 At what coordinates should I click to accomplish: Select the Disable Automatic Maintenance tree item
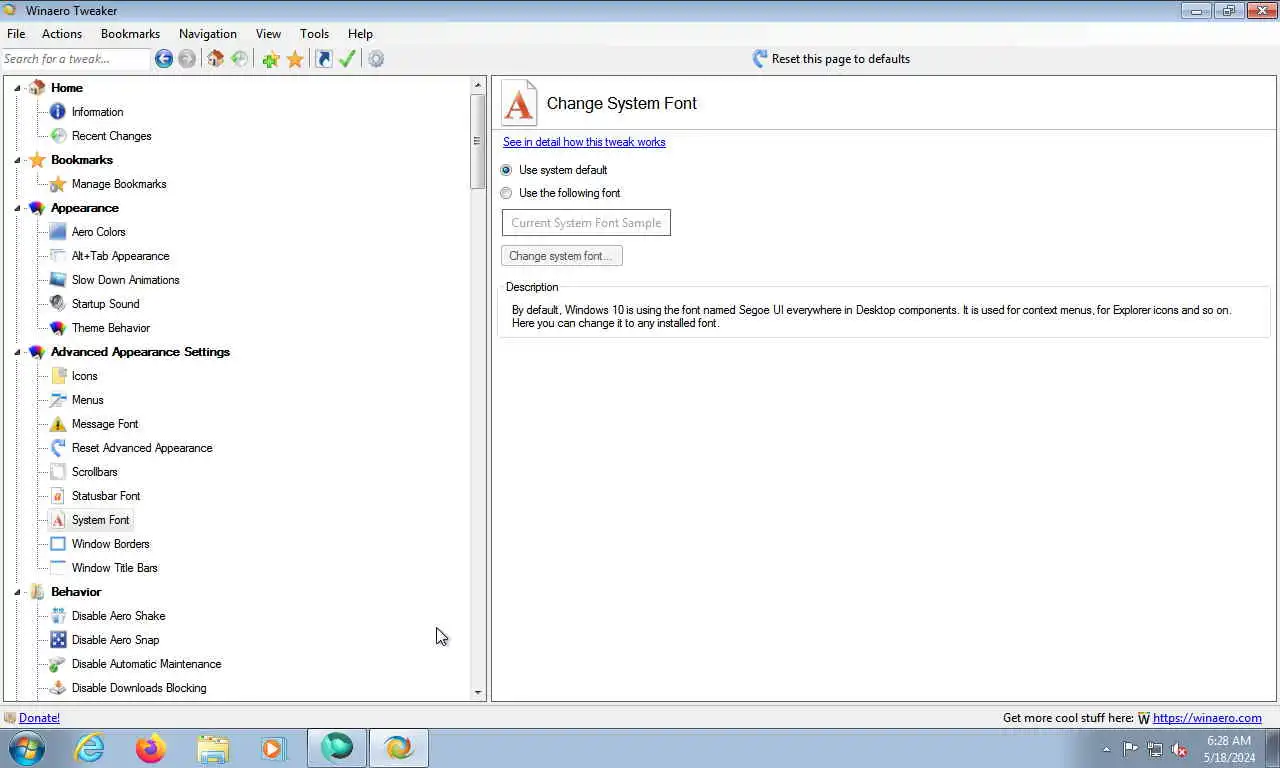pos(147,664)
